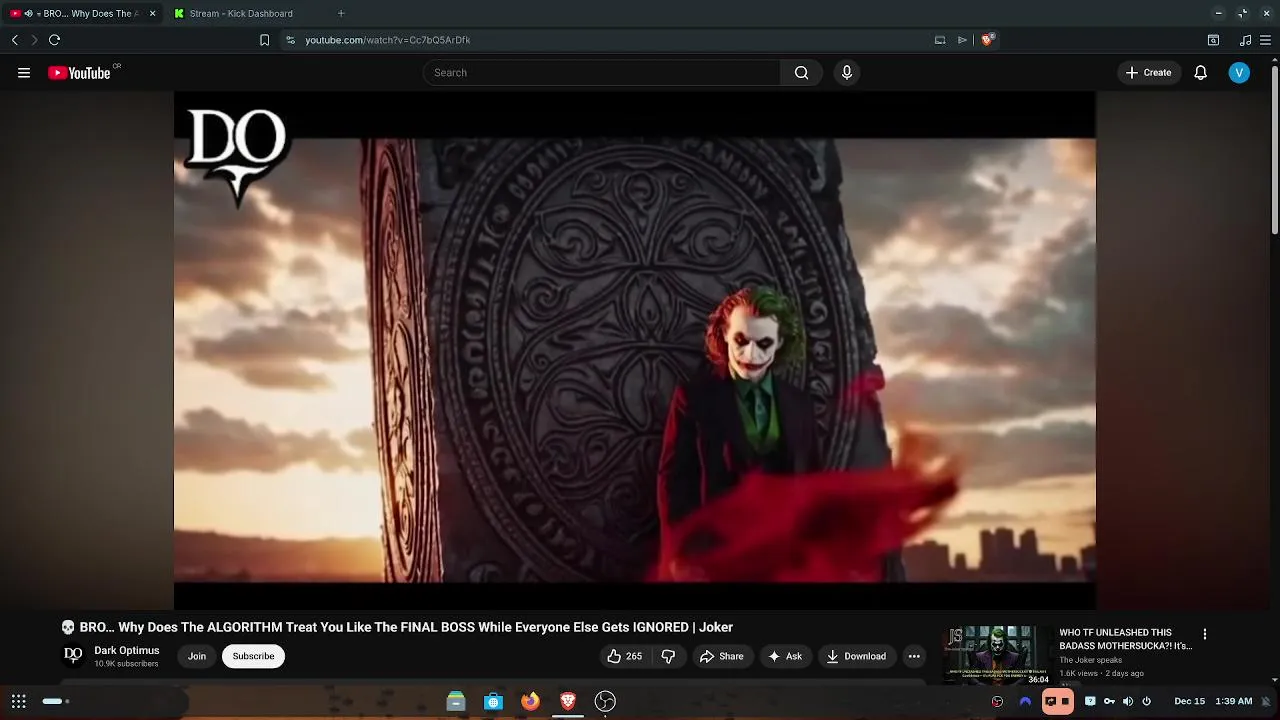Click the volume speaker tray icon
The width and height of the screenshot is (1280, 720).
(x=1128, y=702)
